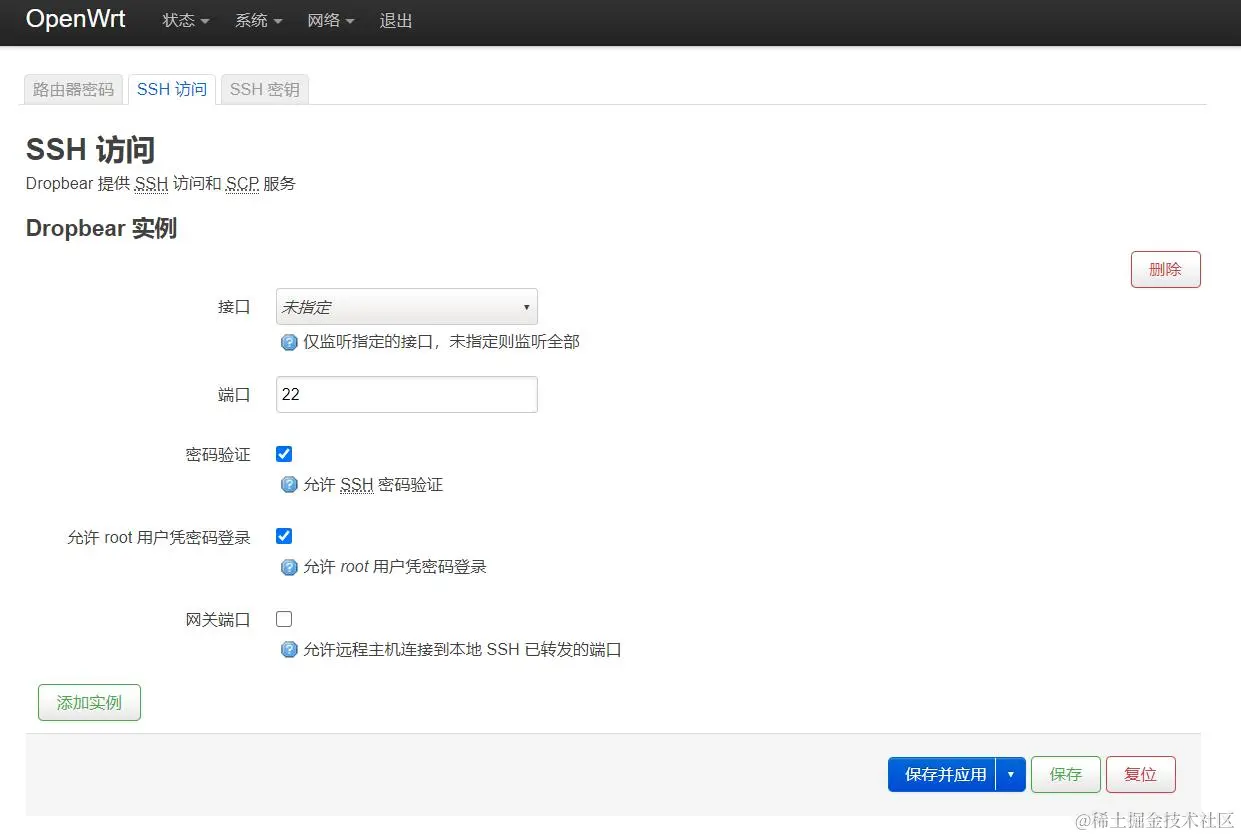This screenshot has width=1241, height=837.
Task: Disable the 密码验证 checkbox
Action: [x=283, y=453]
